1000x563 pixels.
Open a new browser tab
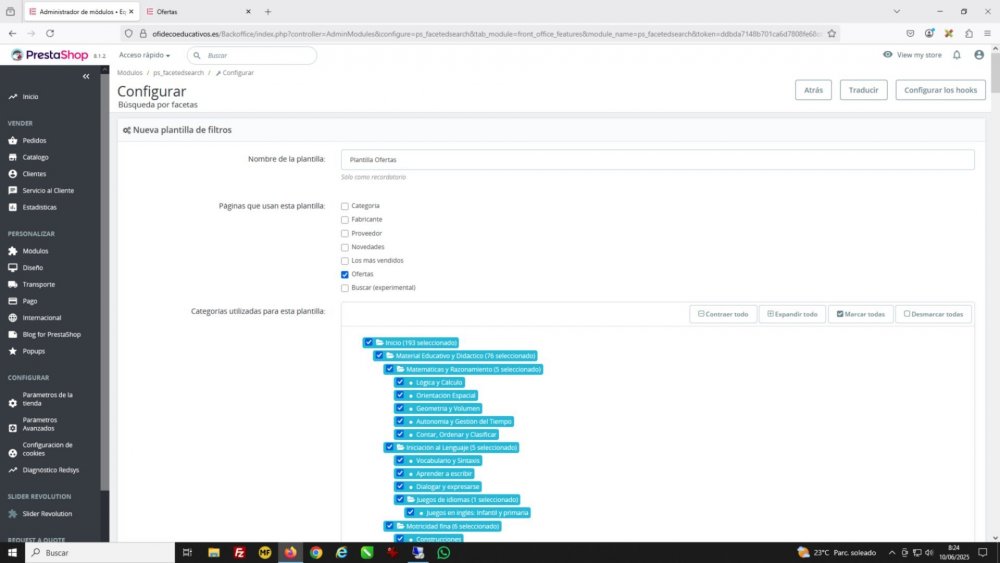tap(268, 11)
